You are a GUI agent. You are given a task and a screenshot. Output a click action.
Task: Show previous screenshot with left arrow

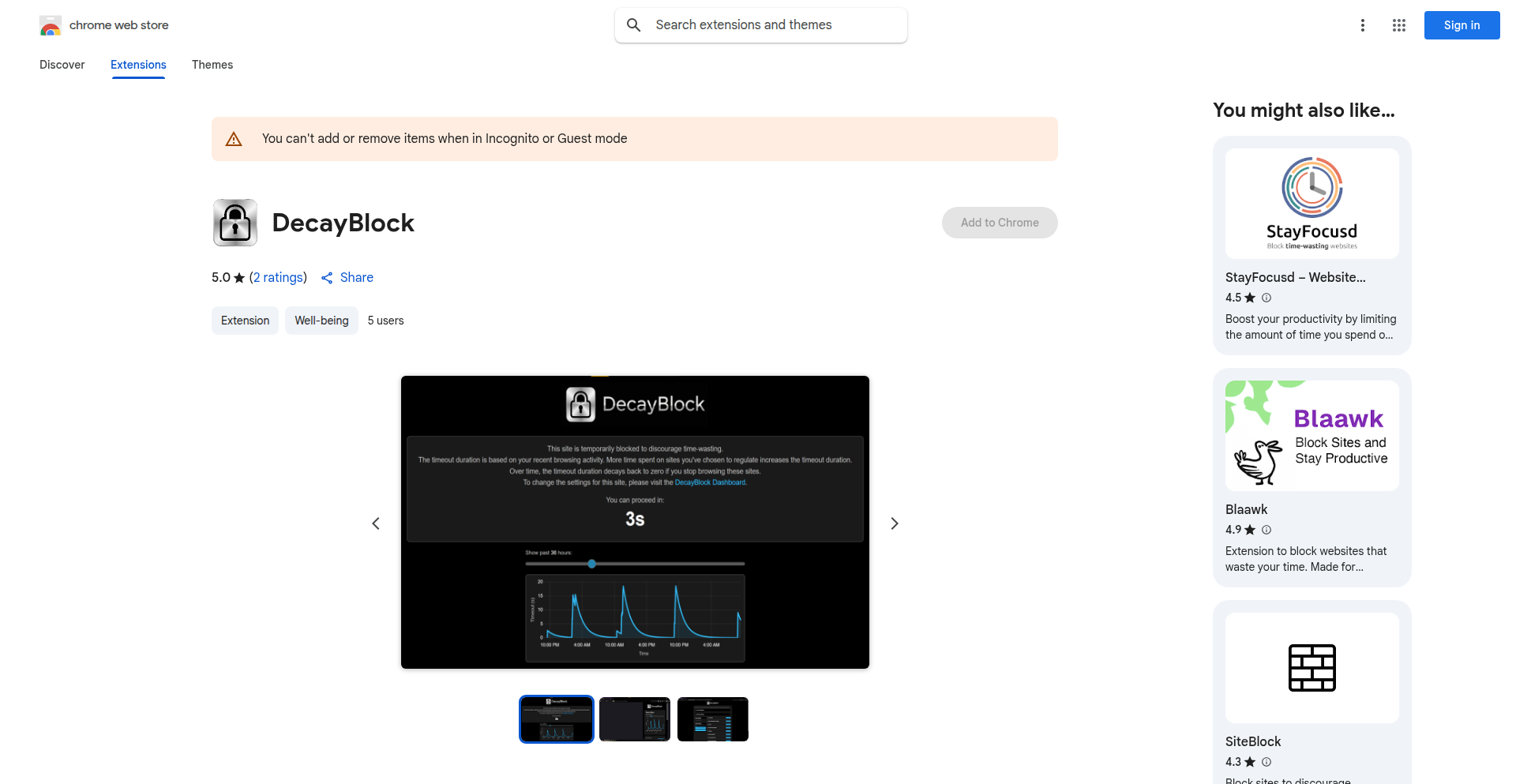coord(376,523)
